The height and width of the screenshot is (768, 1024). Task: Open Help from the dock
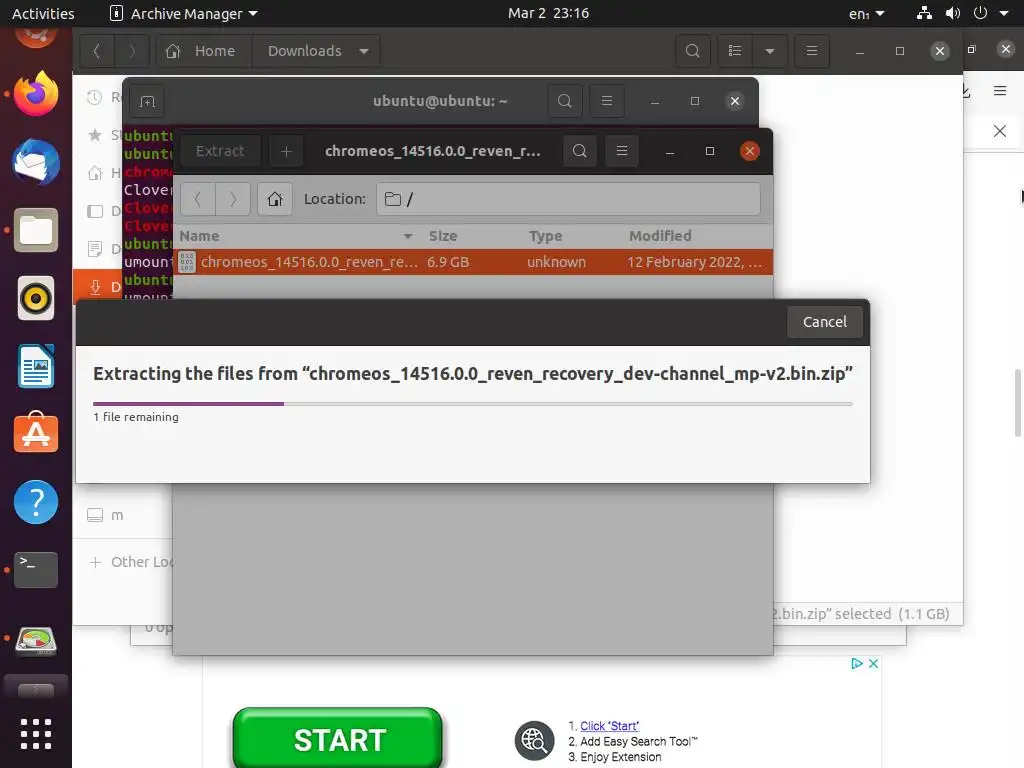coord(36,502)
